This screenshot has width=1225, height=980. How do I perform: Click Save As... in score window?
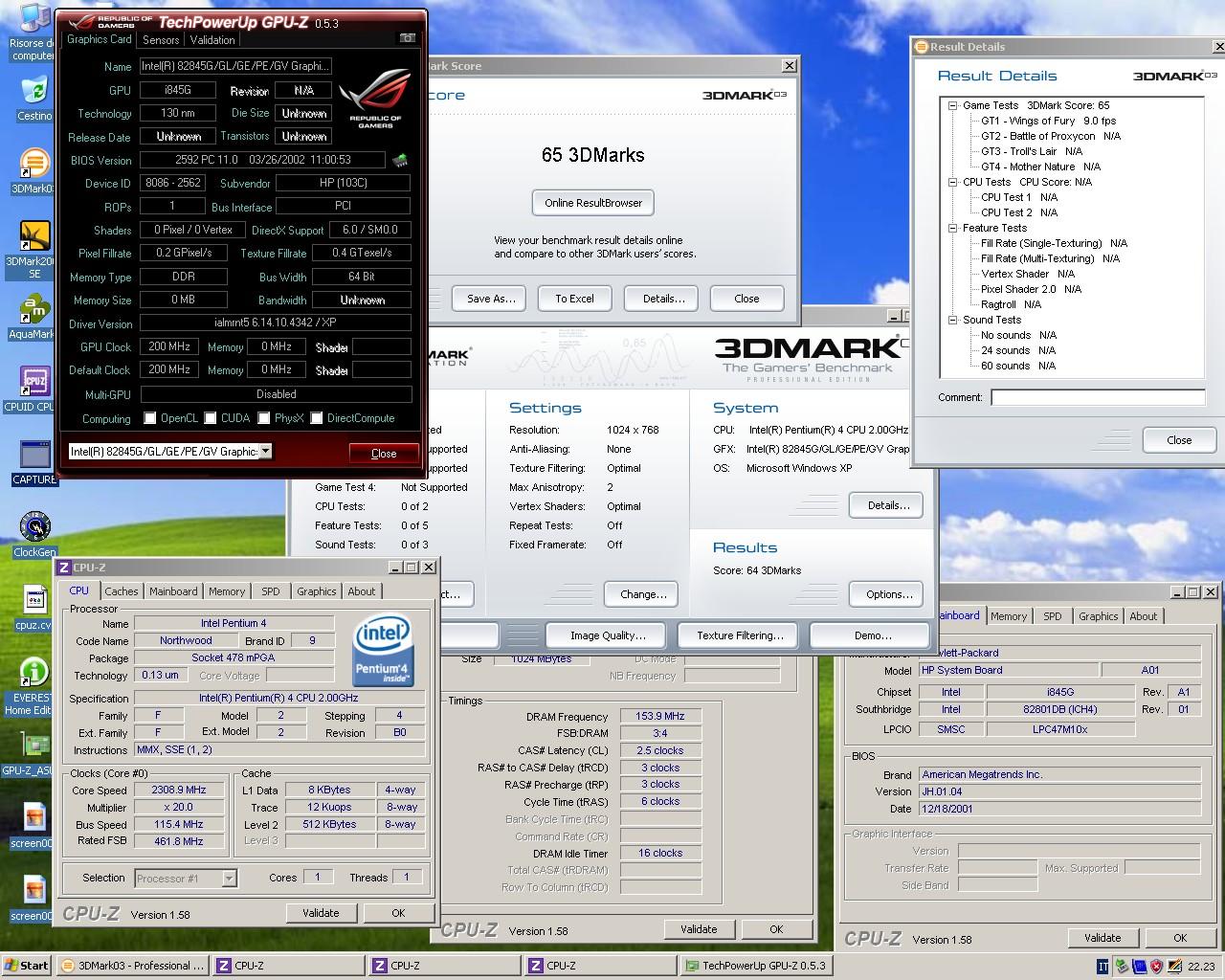coord(491,299)
